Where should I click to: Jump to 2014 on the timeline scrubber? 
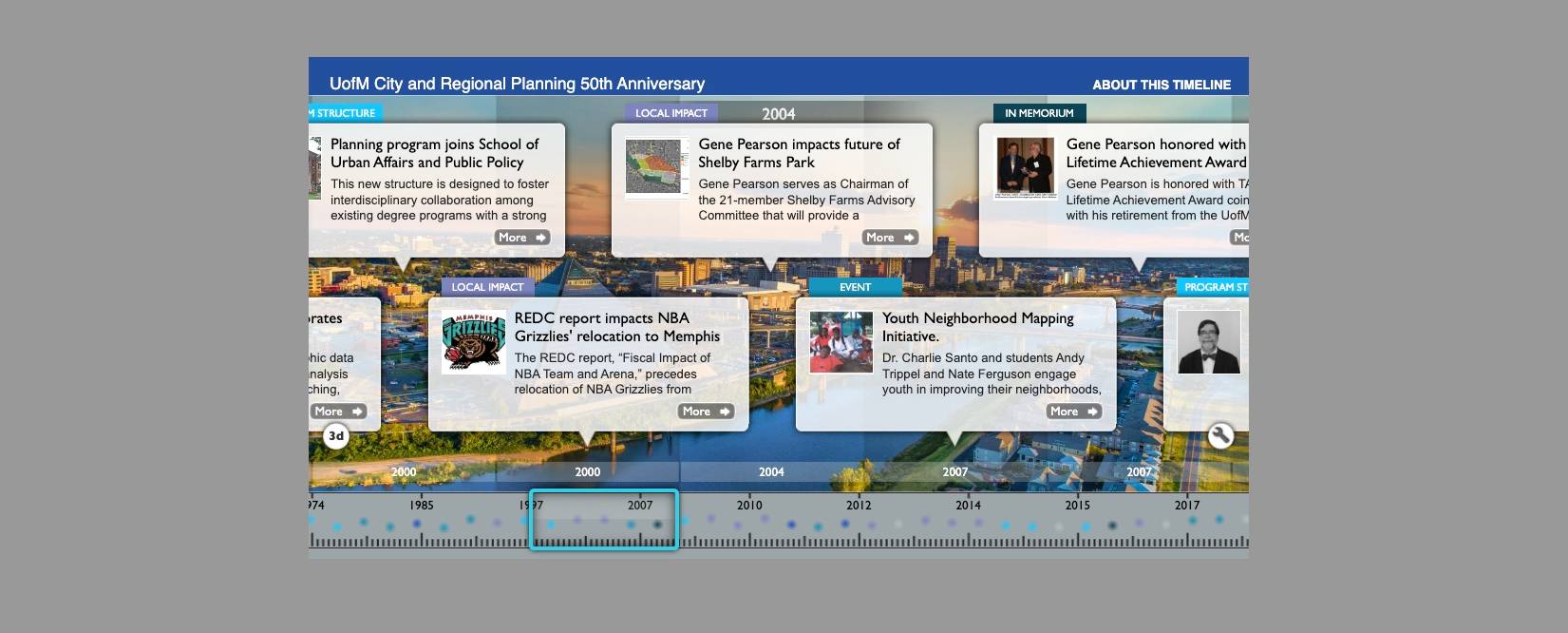pyautogui.click(x=968, y=506)
